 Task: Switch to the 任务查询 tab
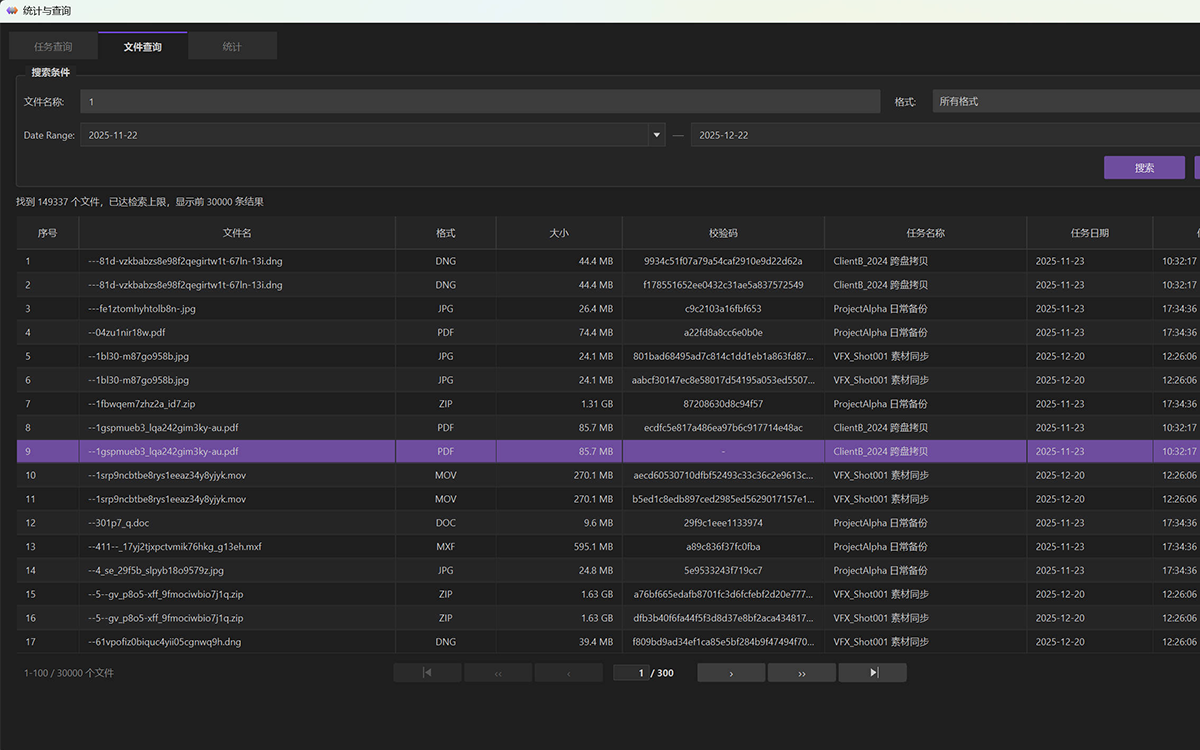click(x=53, y=46)
